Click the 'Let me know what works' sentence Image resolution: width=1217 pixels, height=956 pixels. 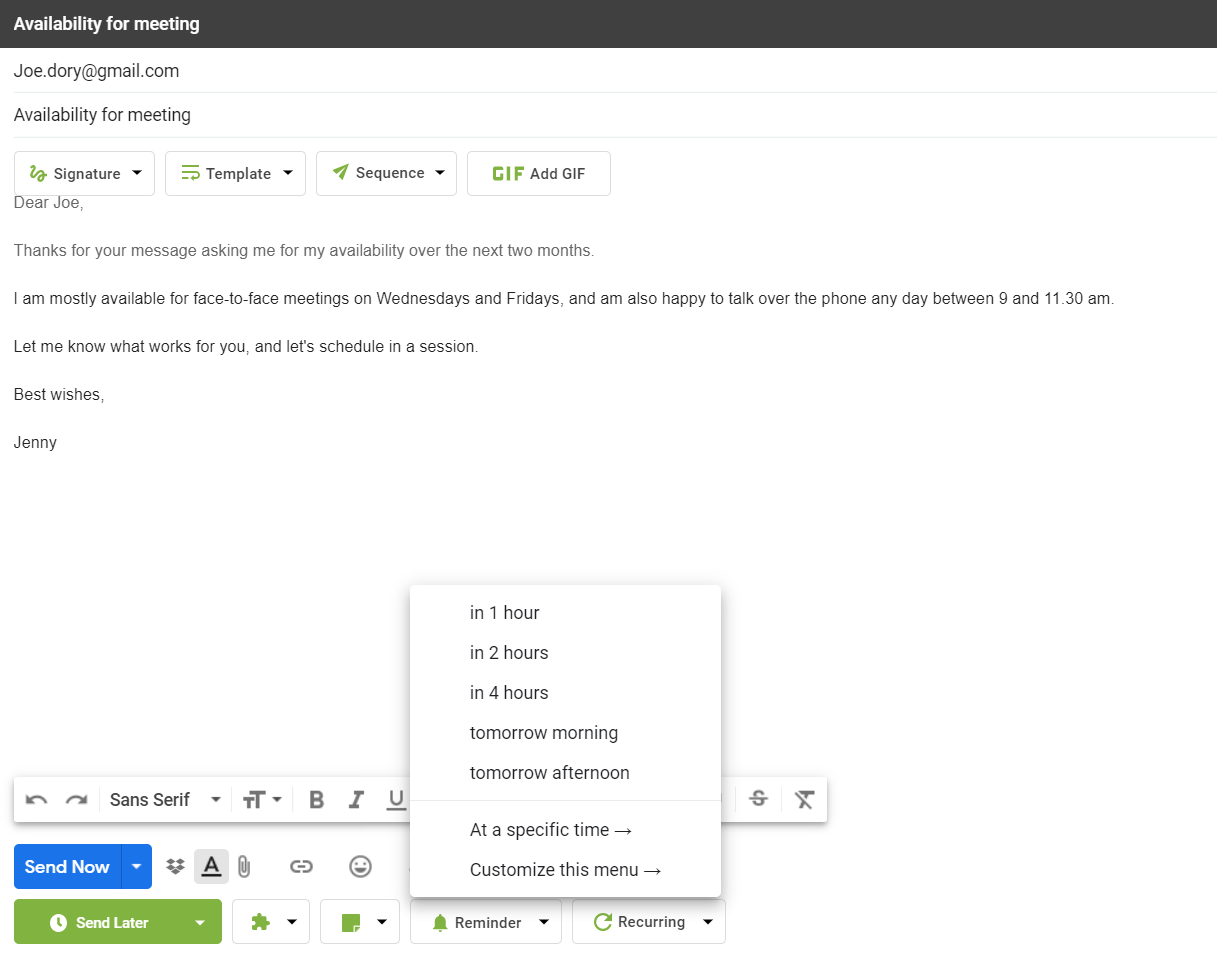(x=246, y=347)
